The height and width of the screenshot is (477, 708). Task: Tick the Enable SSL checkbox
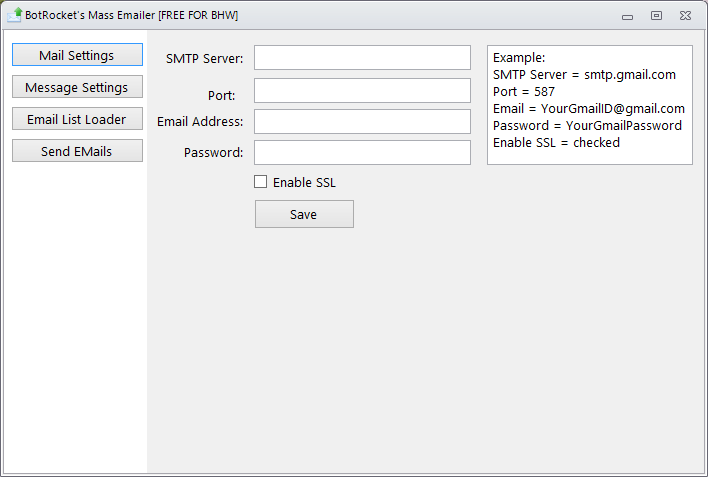261,182
